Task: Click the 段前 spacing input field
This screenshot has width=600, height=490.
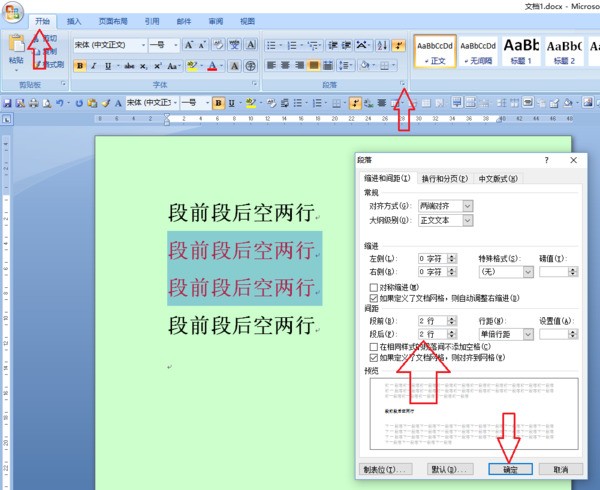Action: (431, 321)
